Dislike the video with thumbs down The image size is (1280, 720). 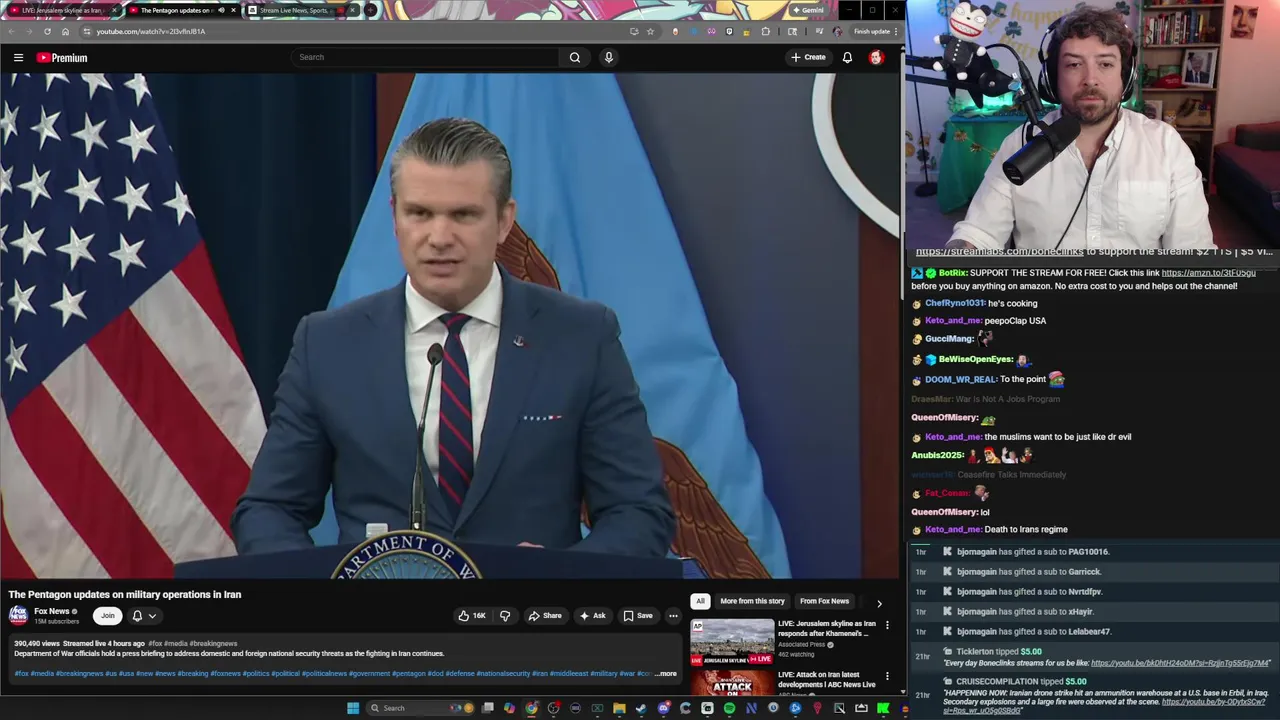(504, 616)
